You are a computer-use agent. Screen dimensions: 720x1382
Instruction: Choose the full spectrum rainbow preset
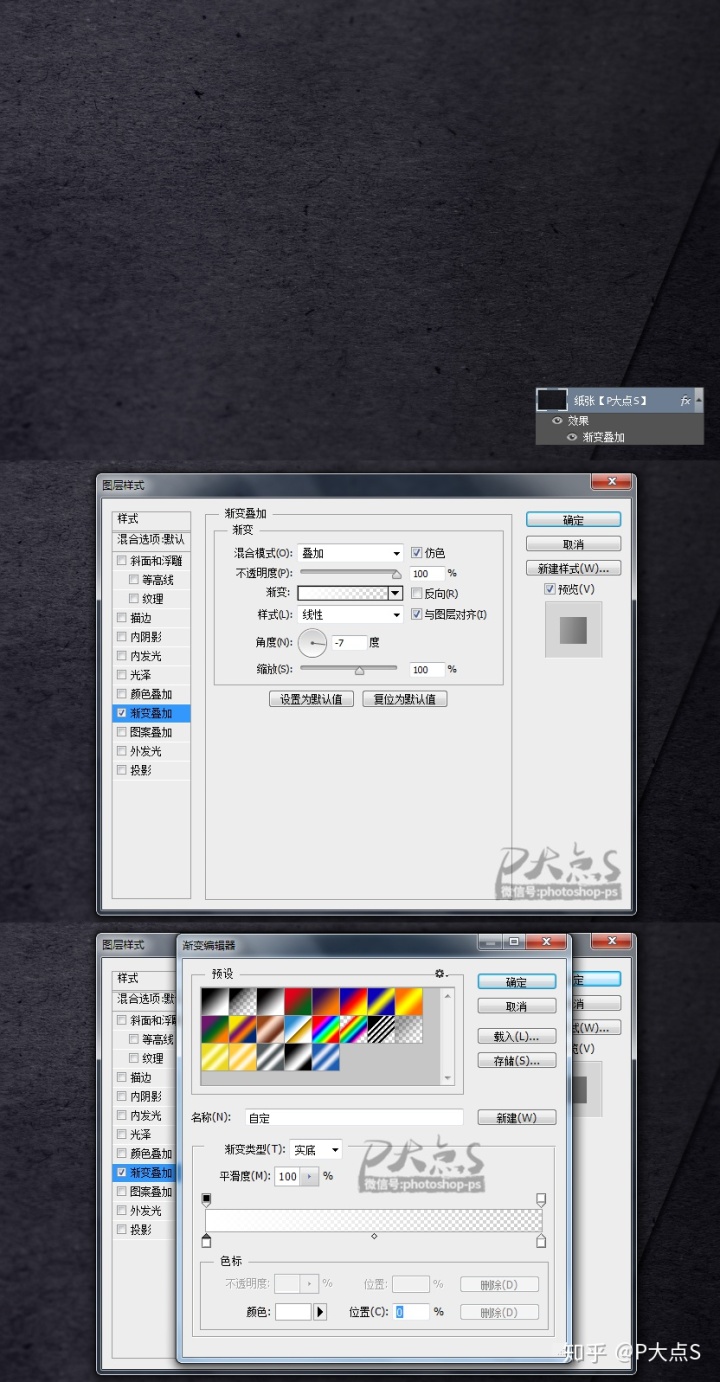pos(326,1029)
